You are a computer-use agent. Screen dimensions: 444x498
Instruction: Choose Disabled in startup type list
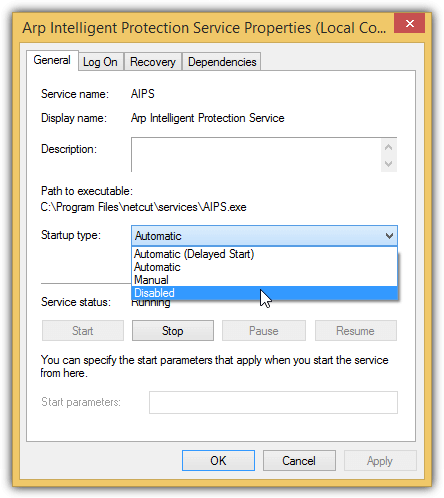point(265,293)
